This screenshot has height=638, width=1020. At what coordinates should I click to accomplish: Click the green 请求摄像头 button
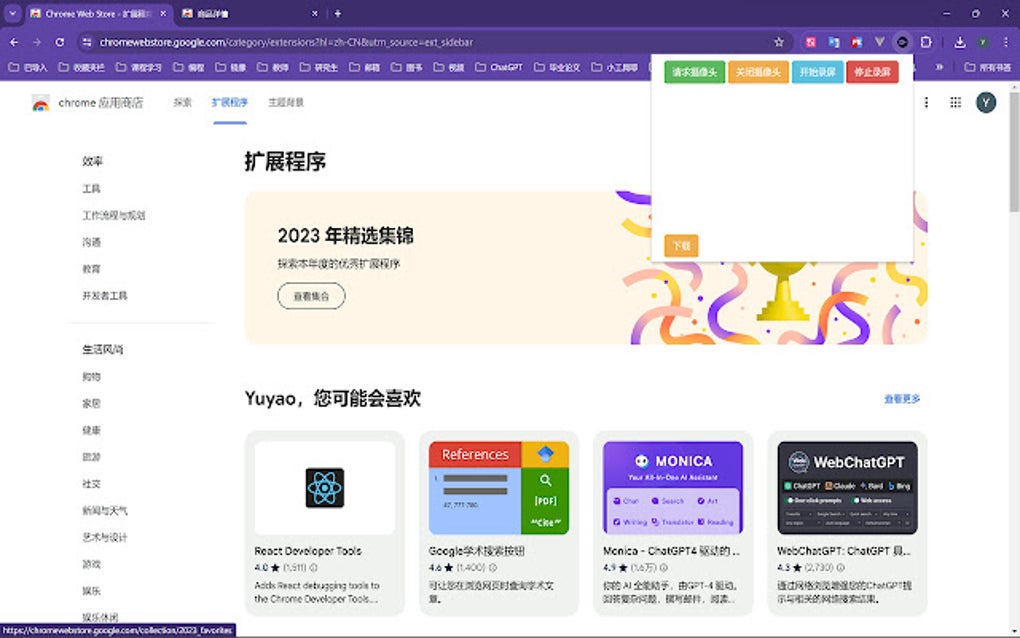[694, 72]
